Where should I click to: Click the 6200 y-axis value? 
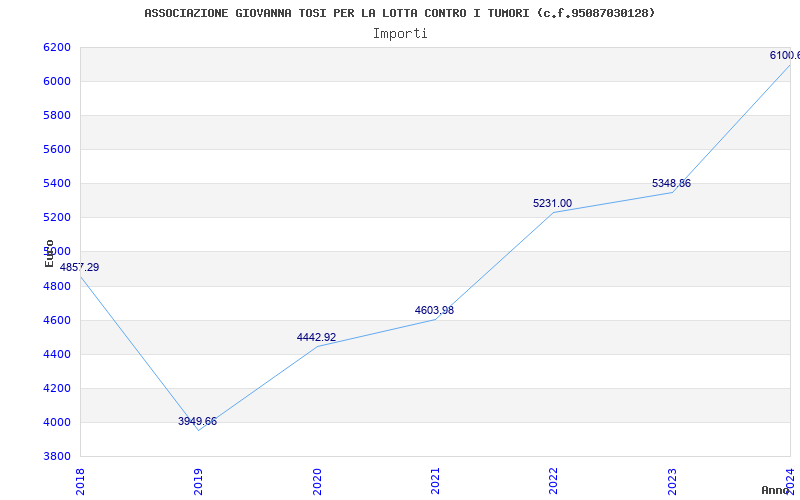(x=57, y=47)
